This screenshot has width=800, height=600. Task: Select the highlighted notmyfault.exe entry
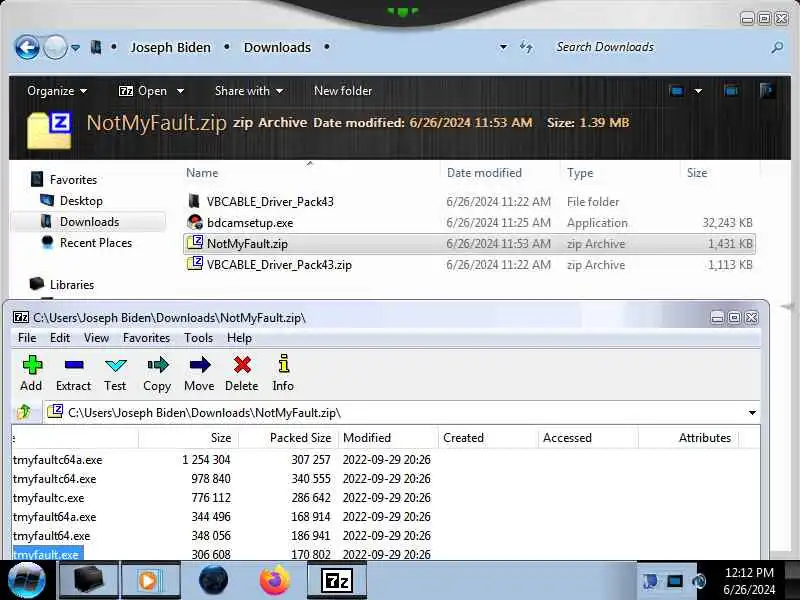point(47,554)
